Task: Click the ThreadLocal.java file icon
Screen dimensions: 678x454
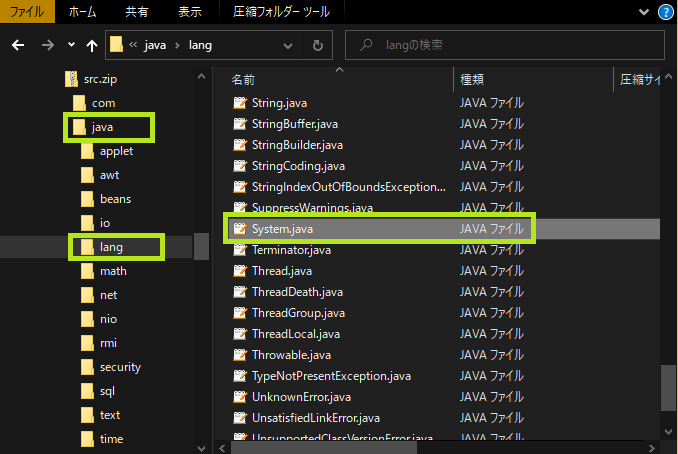Action: pos(240,334)
